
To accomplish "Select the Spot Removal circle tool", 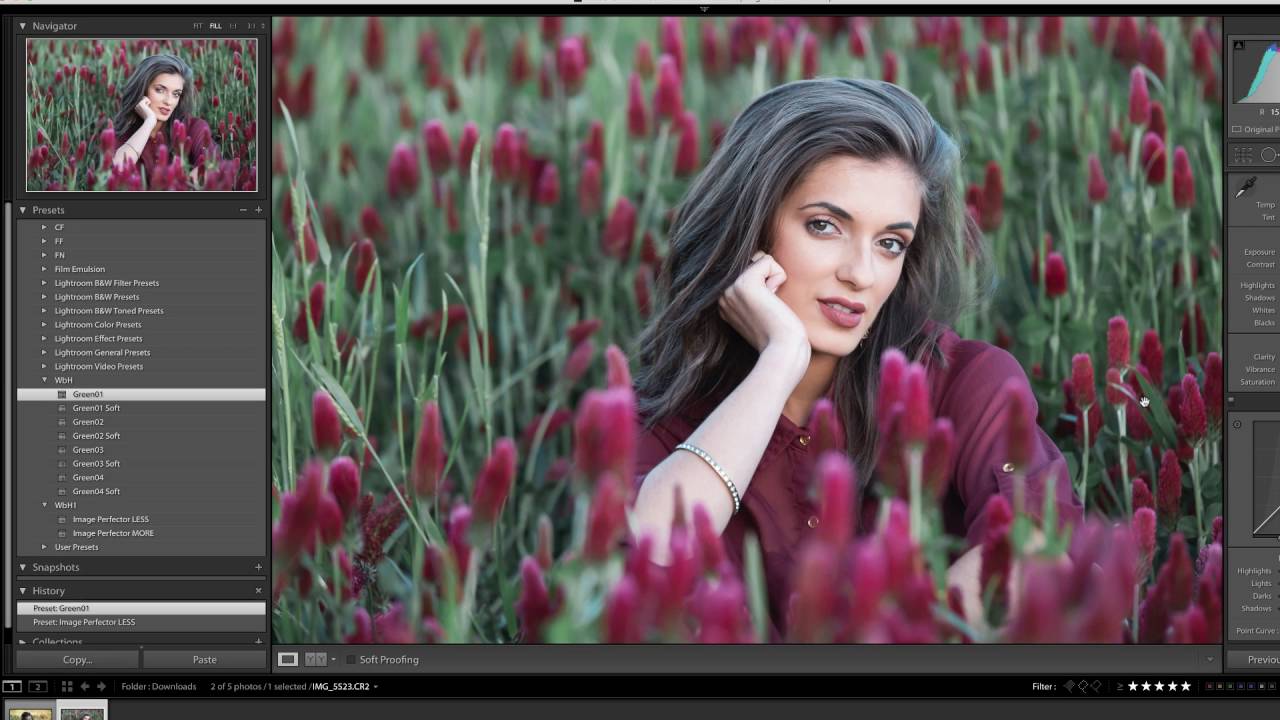I will coord(1269,155).
